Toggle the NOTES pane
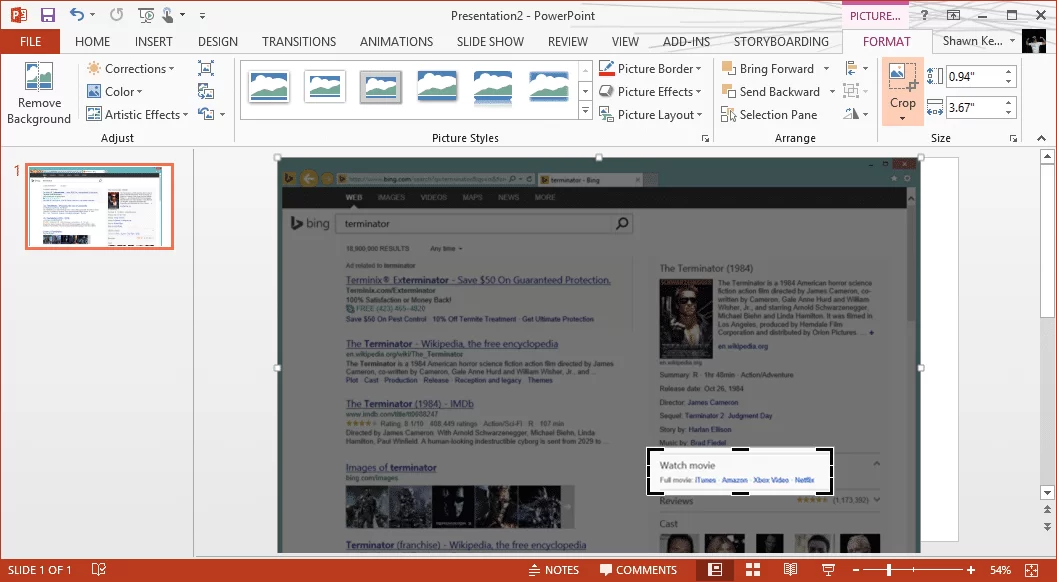This screenshot has width=1057, height=582. tap(554, 570)
